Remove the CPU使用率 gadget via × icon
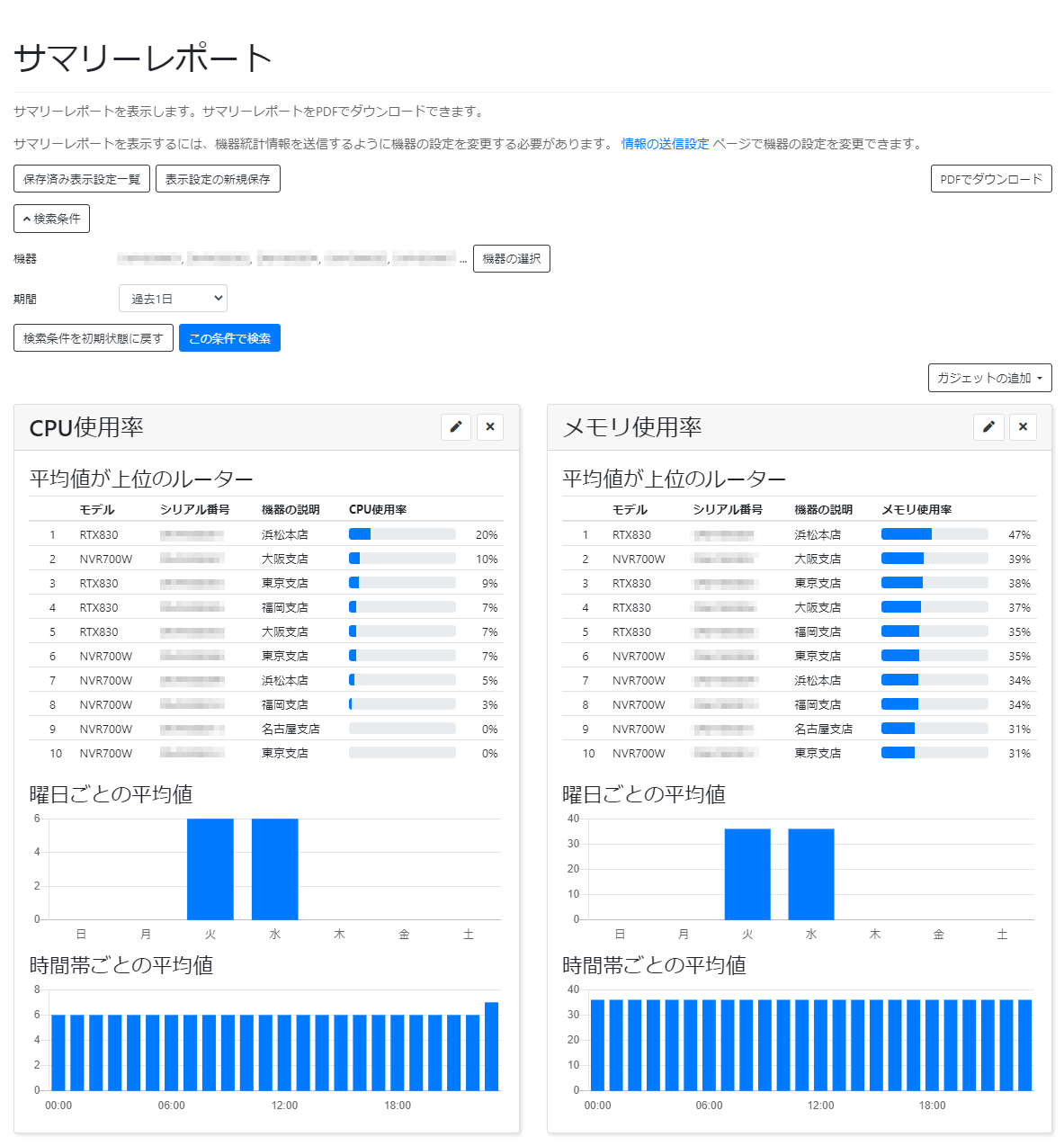This screenshot has width=1064, height=1146. pos(489,427)
